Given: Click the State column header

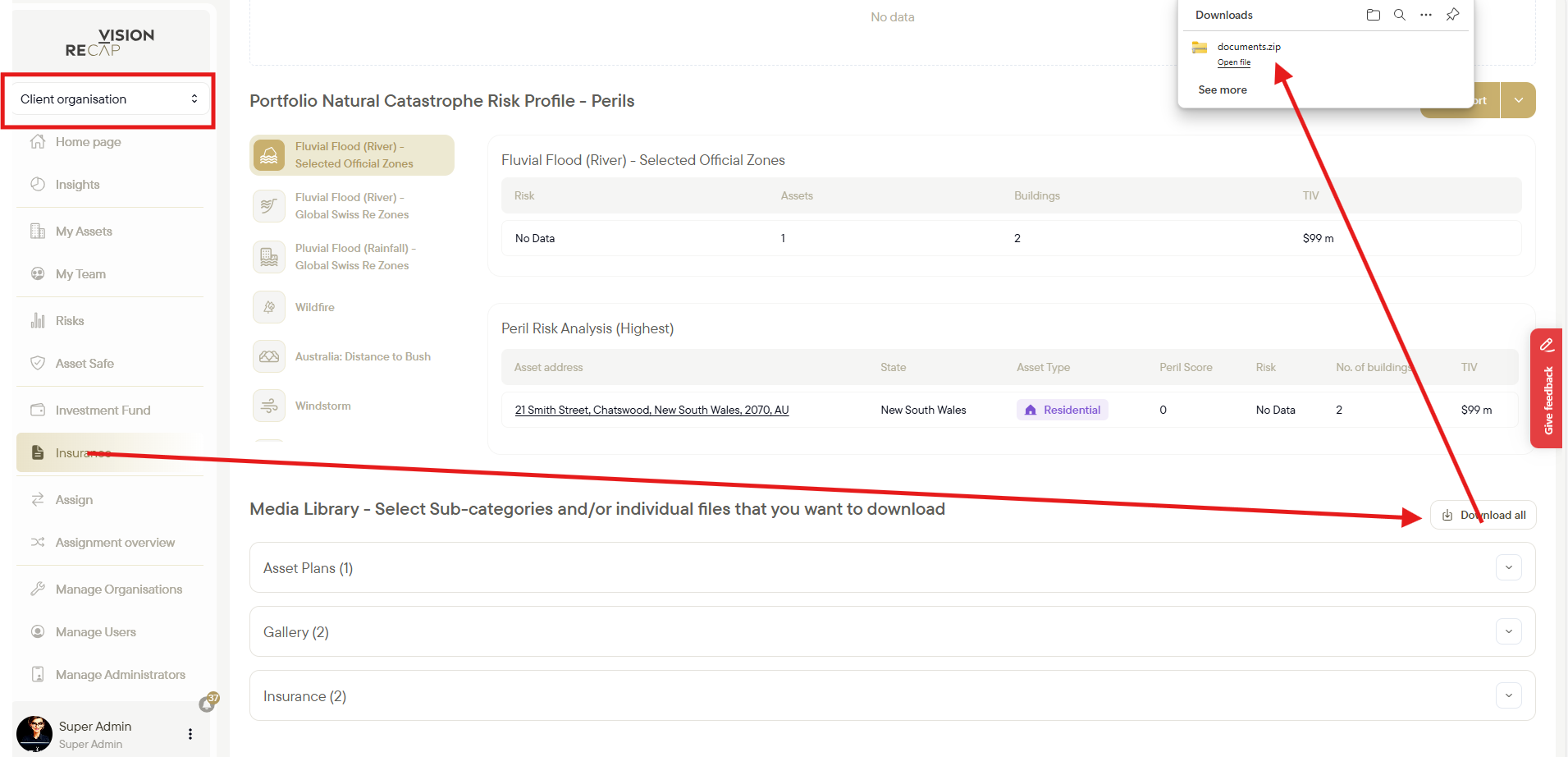Looking at the screenshot, I should coord(893,367).
